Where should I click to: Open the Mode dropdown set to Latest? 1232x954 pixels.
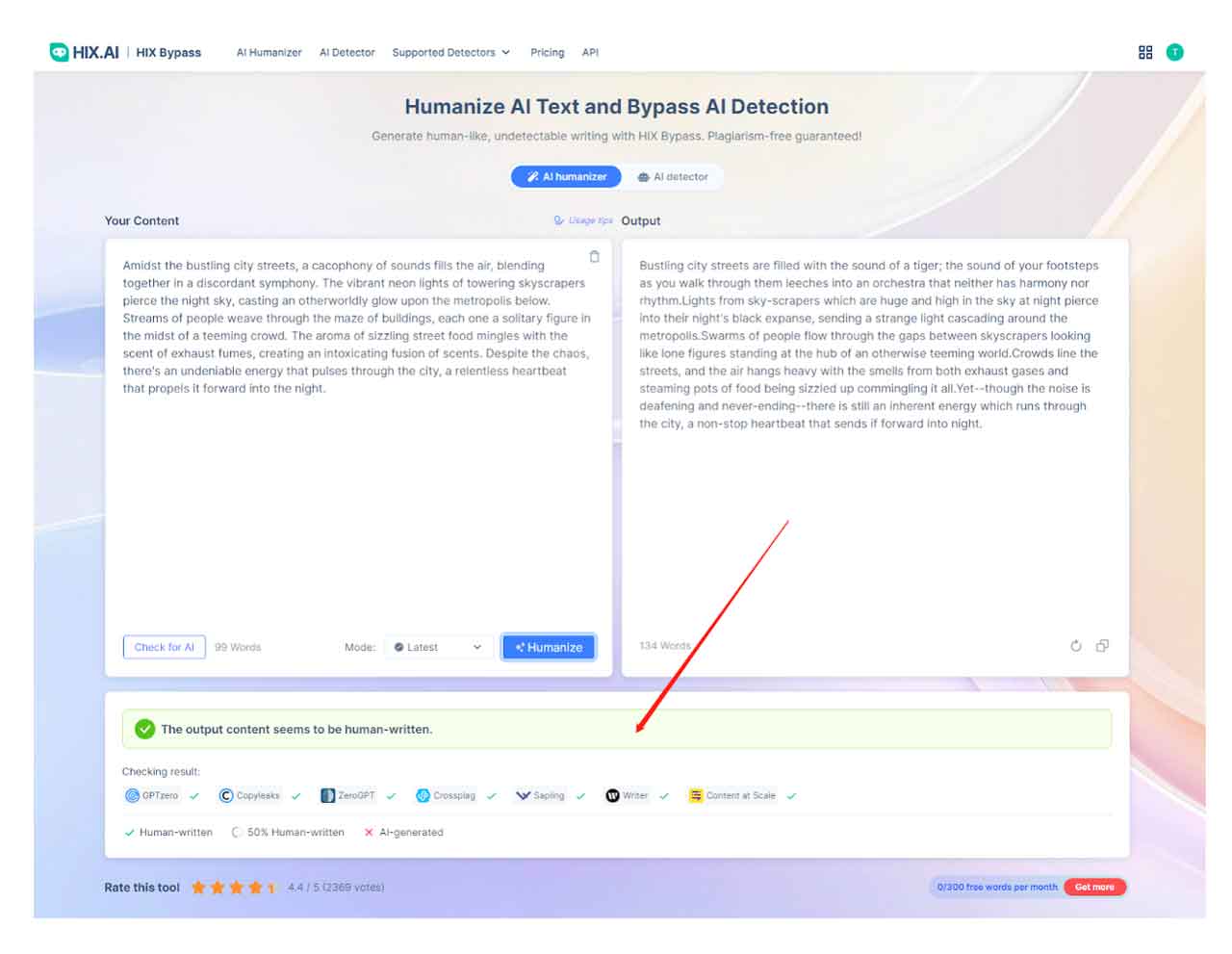(x=438, y=647)
